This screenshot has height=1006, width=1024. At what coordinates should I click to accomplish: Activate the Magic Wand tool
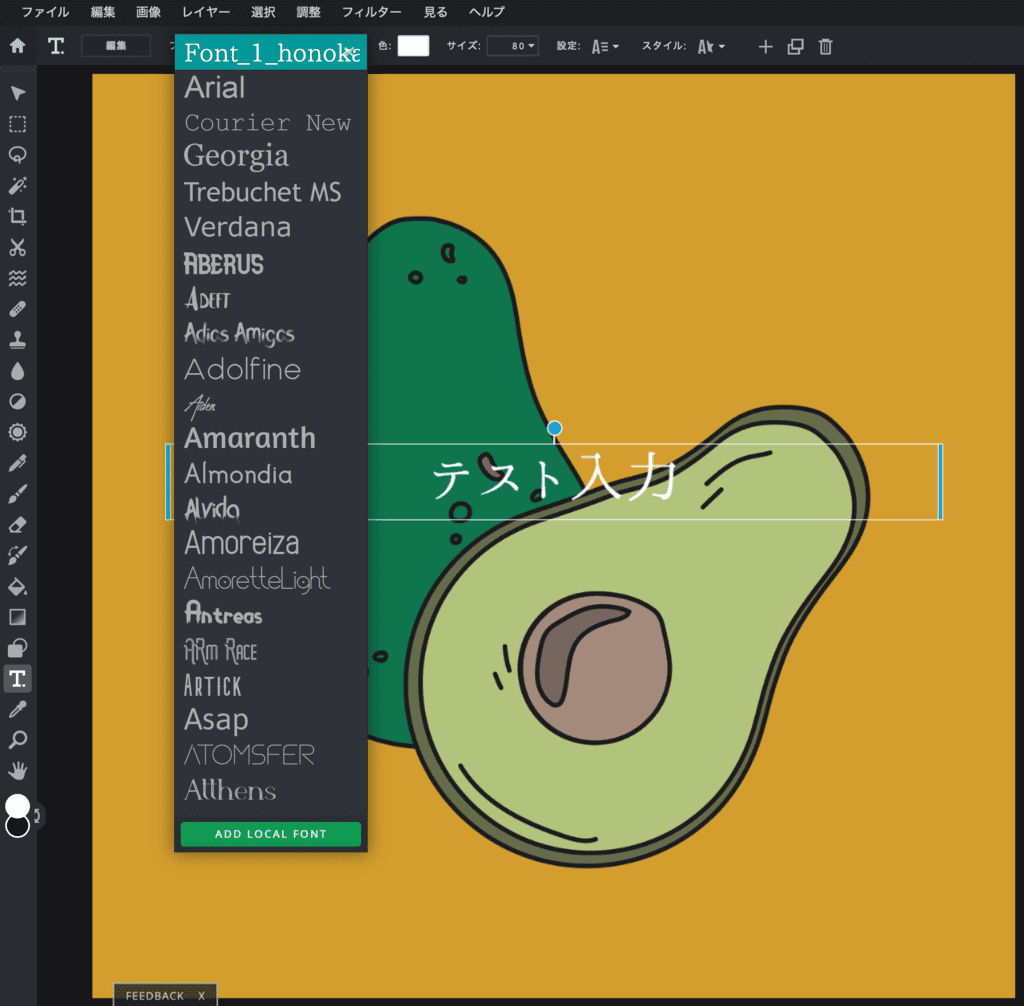tap(17, 186)
